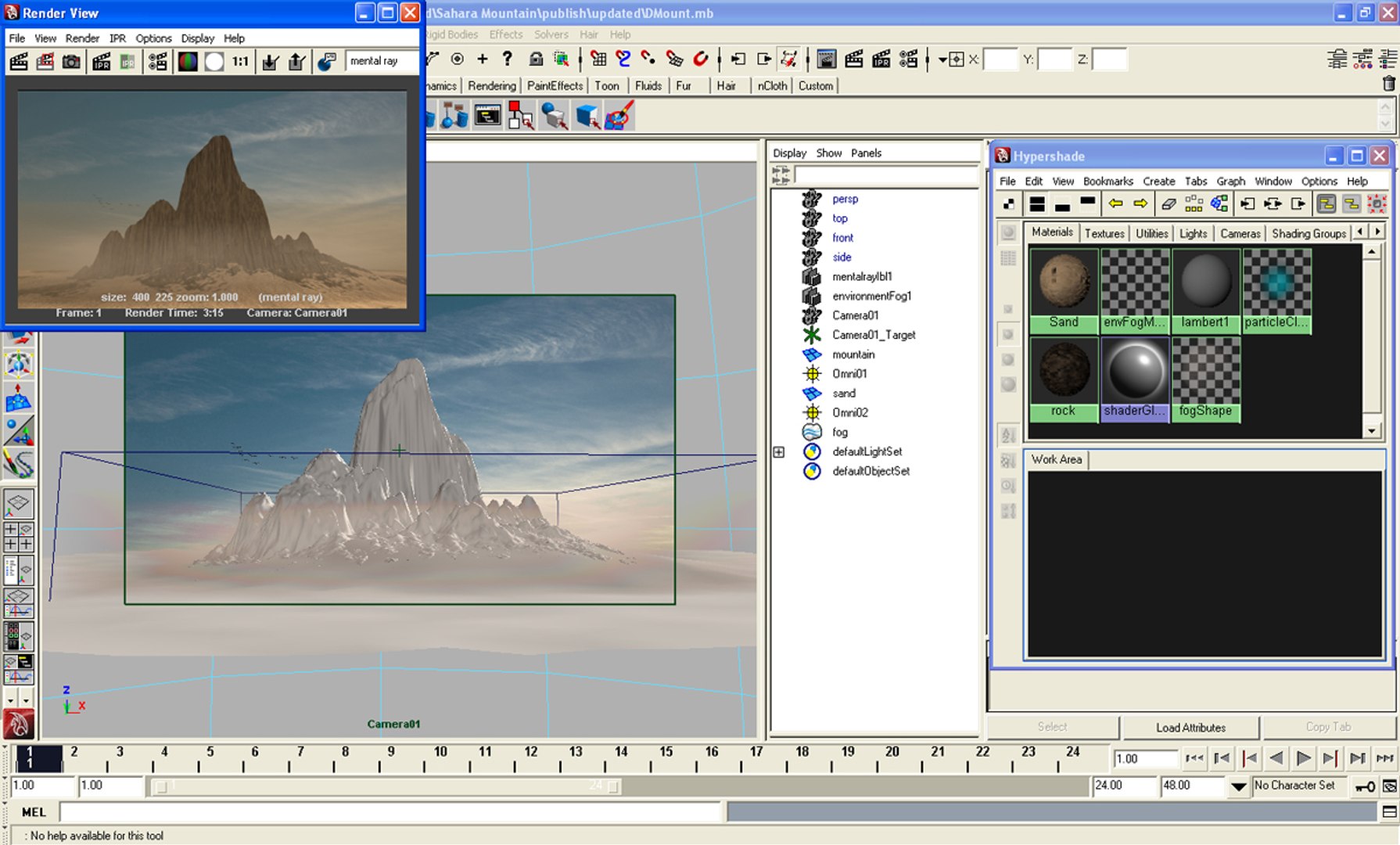Open Panels menu in Outliner panel
Image resolution: width=1400 pixels, height=845 pixels.
866,153
